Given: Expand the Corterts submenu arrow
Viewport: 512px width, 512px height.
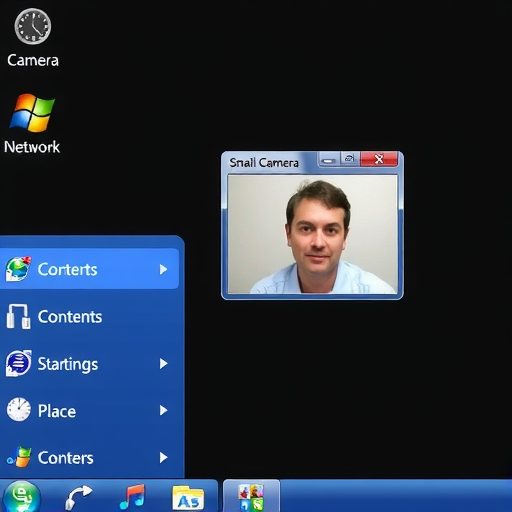Looking at the screenshot, I should [x=163, y=269].
